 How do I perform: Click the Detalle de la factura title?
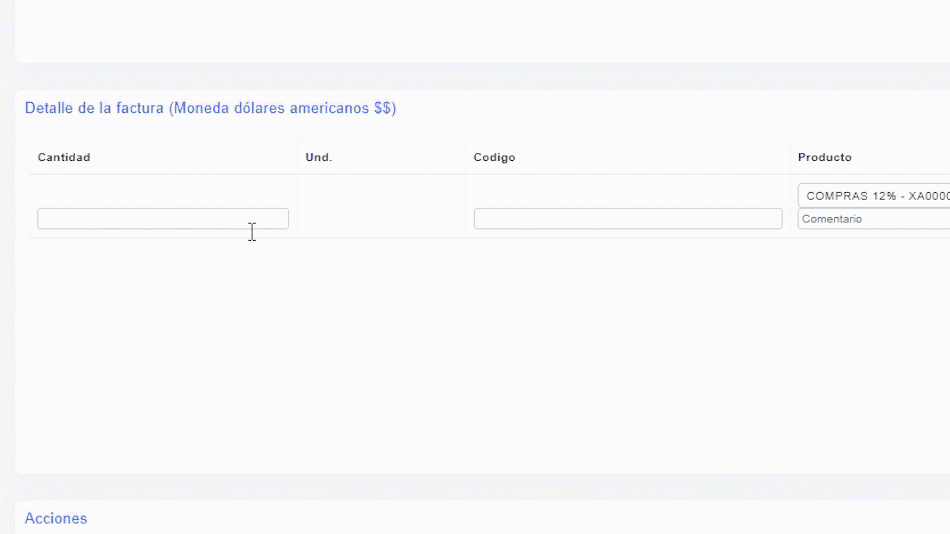click(x=94, y=108)
